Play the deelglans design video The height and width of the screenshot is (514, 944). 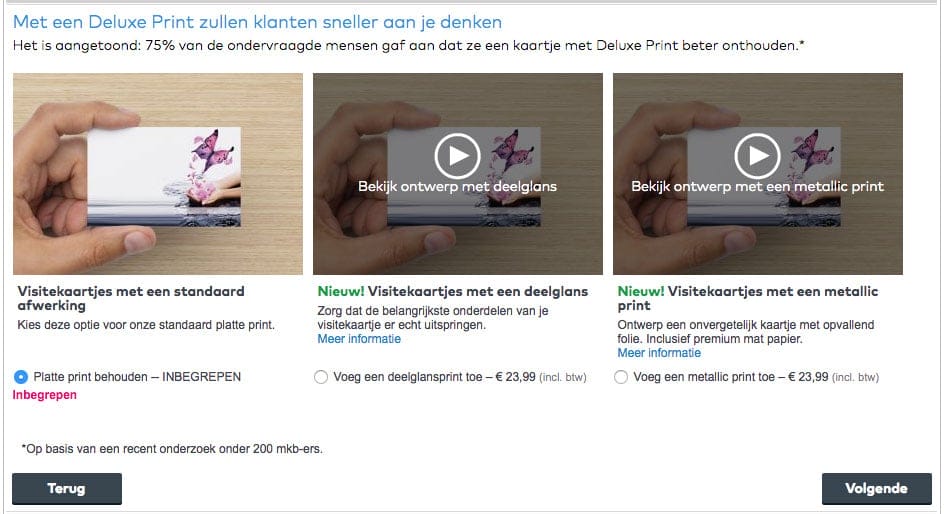(458, 156)
